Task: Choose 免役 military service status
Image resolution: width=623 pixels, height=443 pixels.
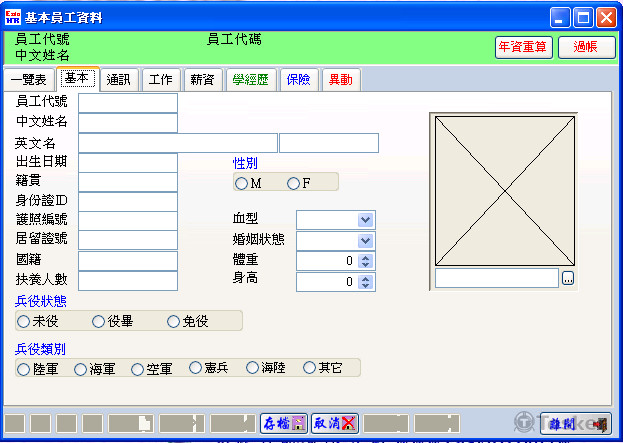Action: point(173,321)
